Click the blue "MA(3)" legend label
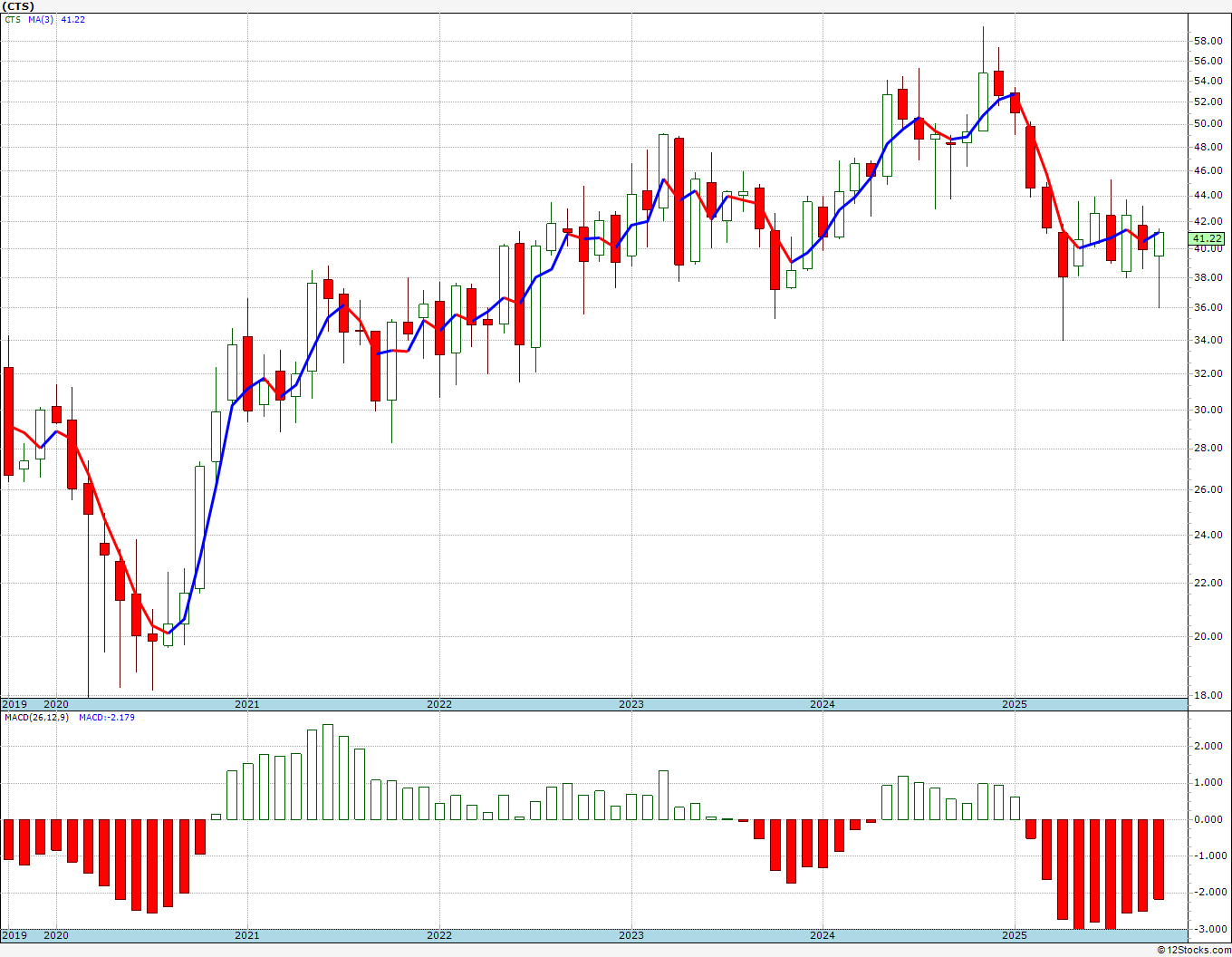The image size is (1232, 957). [x=42, y=19]
